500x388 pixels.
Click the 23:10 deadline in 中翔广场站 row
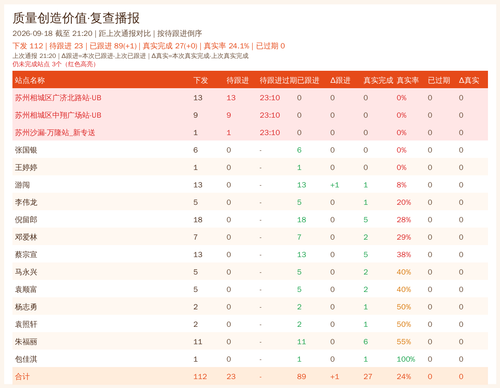(x=270, y=115)
